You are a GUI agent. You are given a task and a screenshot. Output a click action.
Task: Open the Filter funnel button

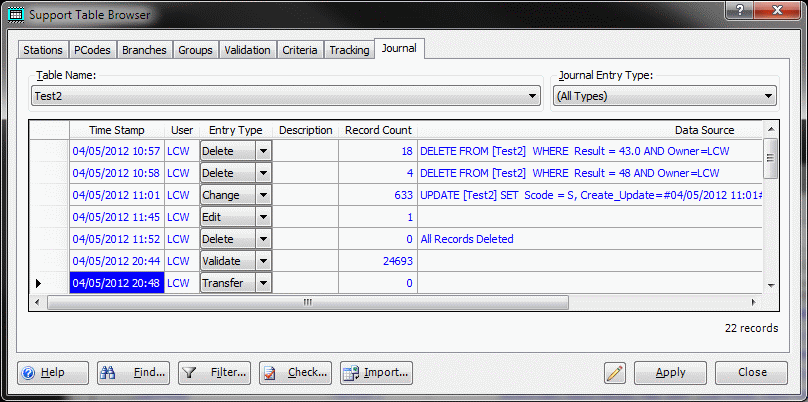pyautogui.click(x=214, y=372)
